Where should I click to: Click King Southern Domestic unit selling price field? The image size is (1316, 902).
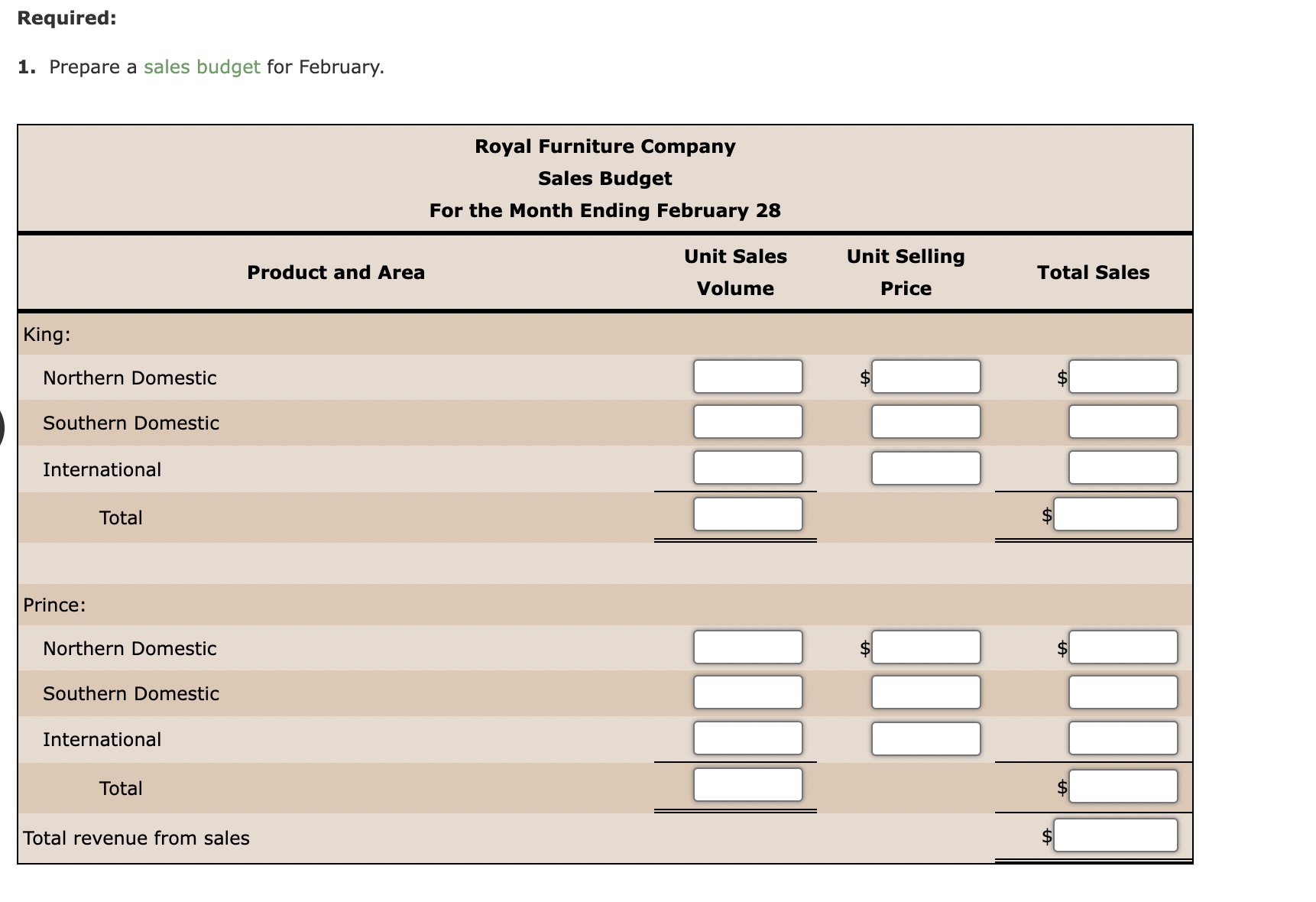925,421
